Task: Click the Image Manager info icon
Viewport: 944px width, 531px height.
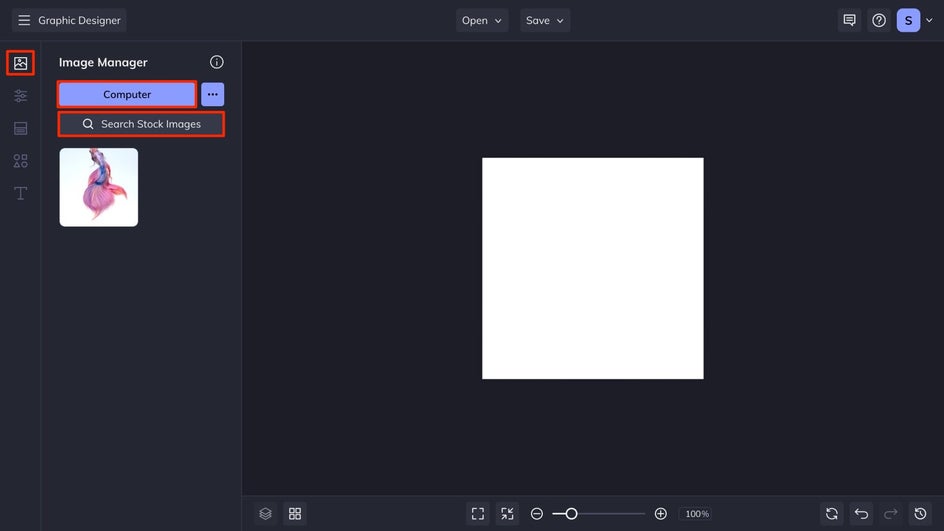Action: click(217, 62)
